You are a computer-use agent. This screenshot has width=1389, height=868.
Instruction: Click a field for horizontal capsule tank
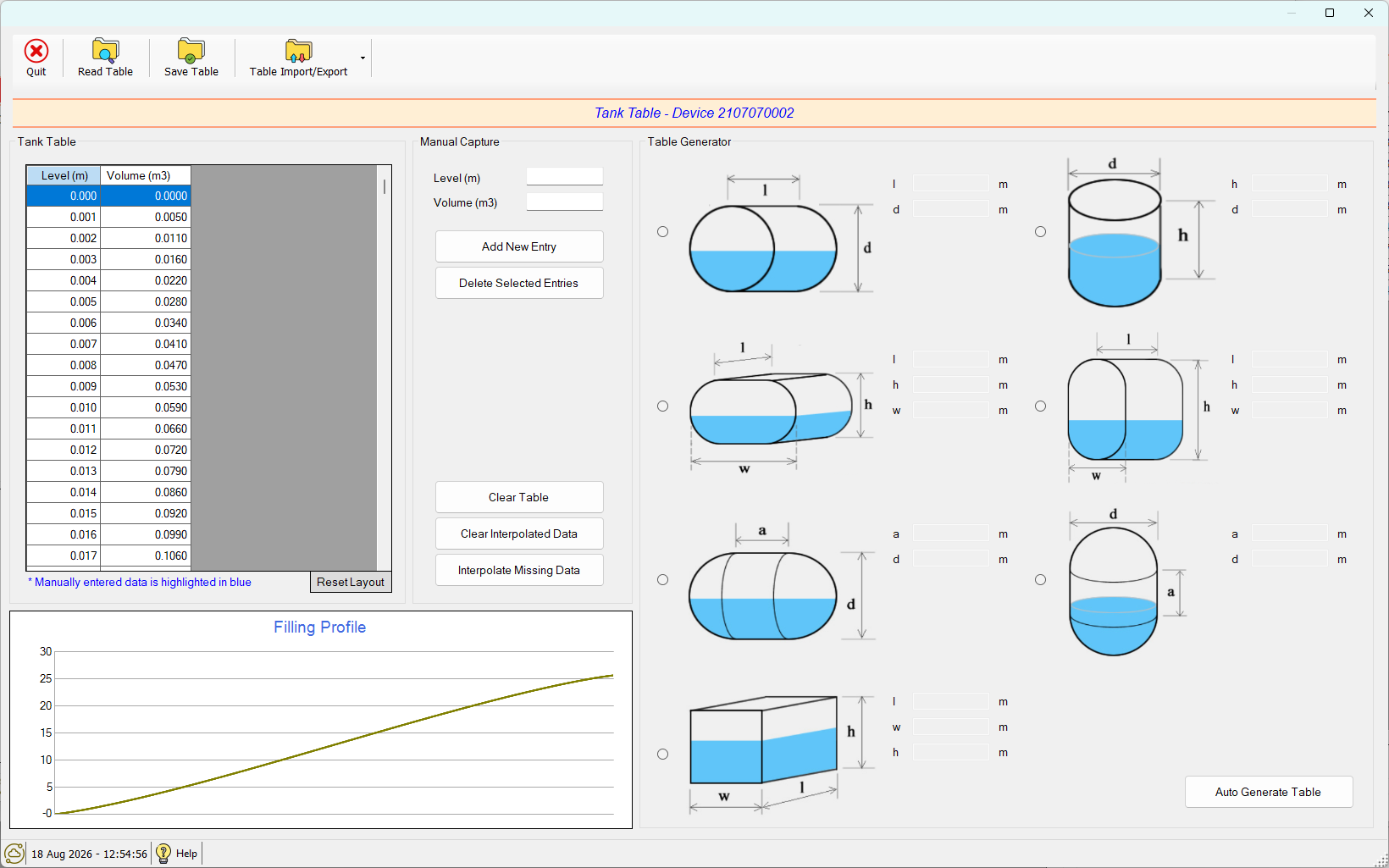point(951,534)
